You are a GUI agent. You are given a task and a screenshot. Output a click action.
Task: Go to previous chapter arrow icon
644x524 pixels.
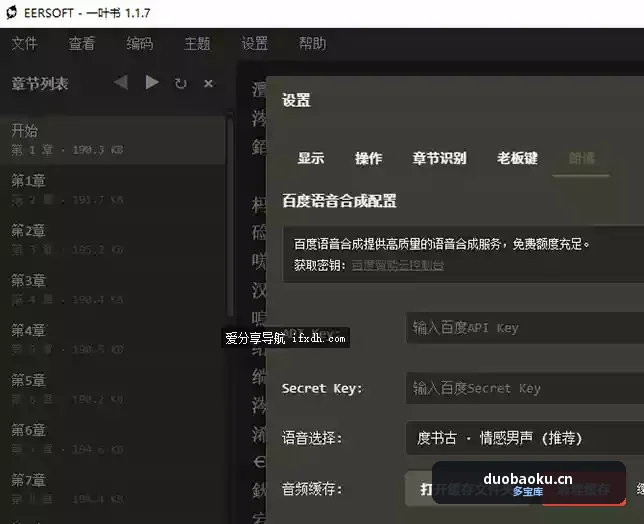point(121,83)
